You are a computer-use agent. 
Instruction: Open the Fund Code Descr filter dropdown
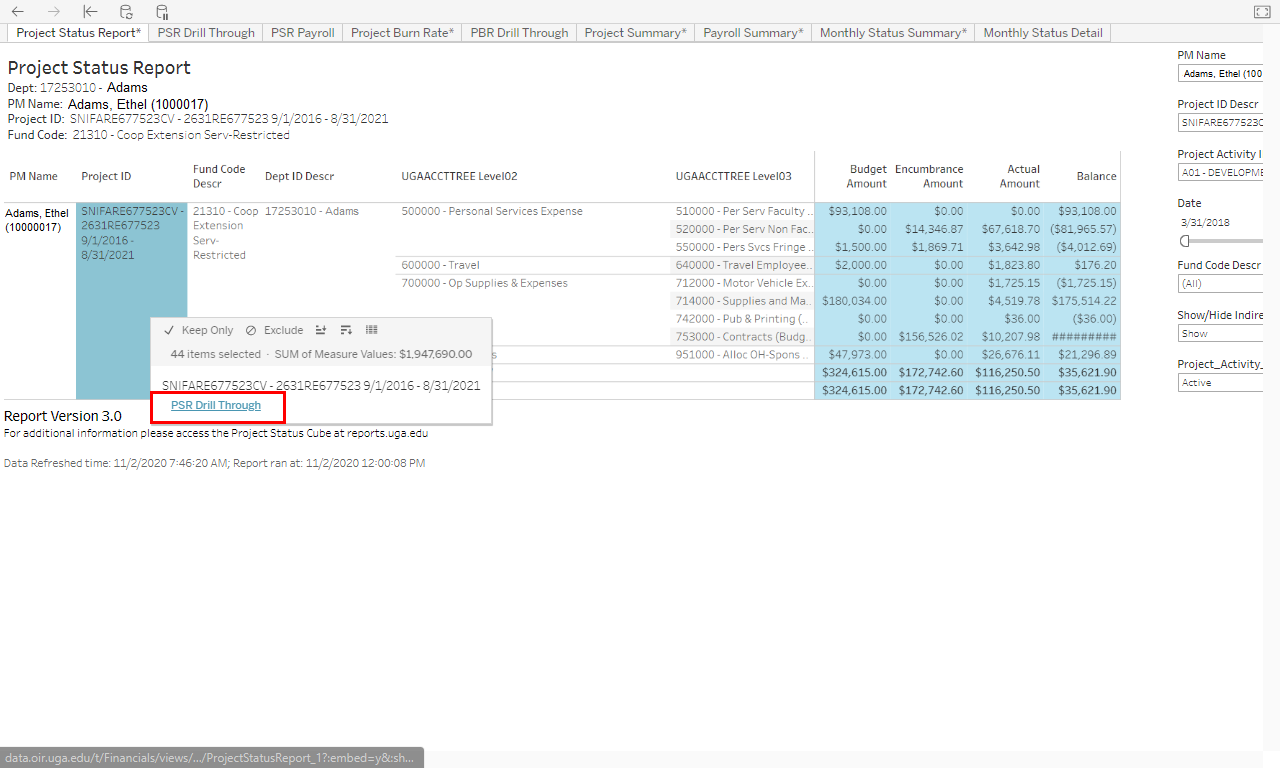(1221, 284)
